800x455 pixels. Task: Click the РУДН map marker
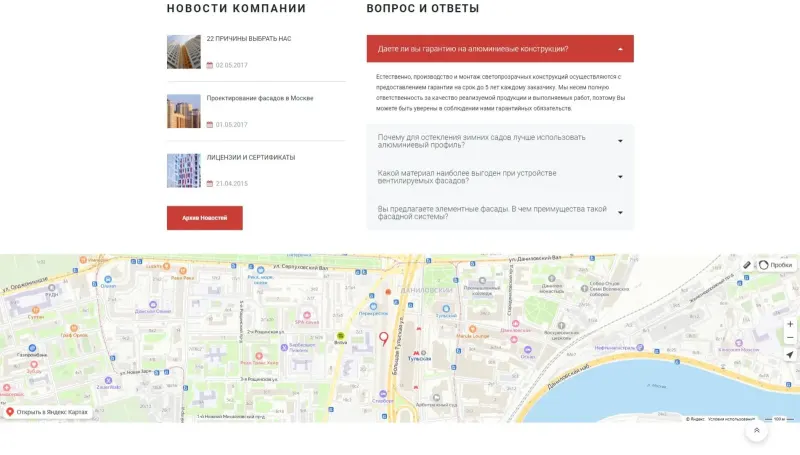pyautogui.click(x=52, y=288)
